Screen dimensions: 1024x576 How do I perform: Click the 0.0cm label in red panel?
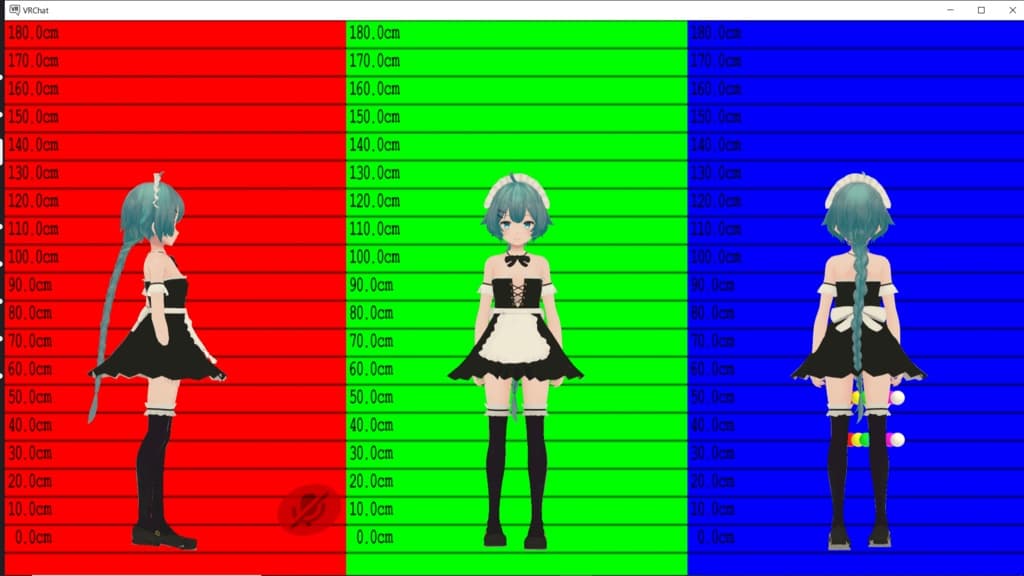33,538
